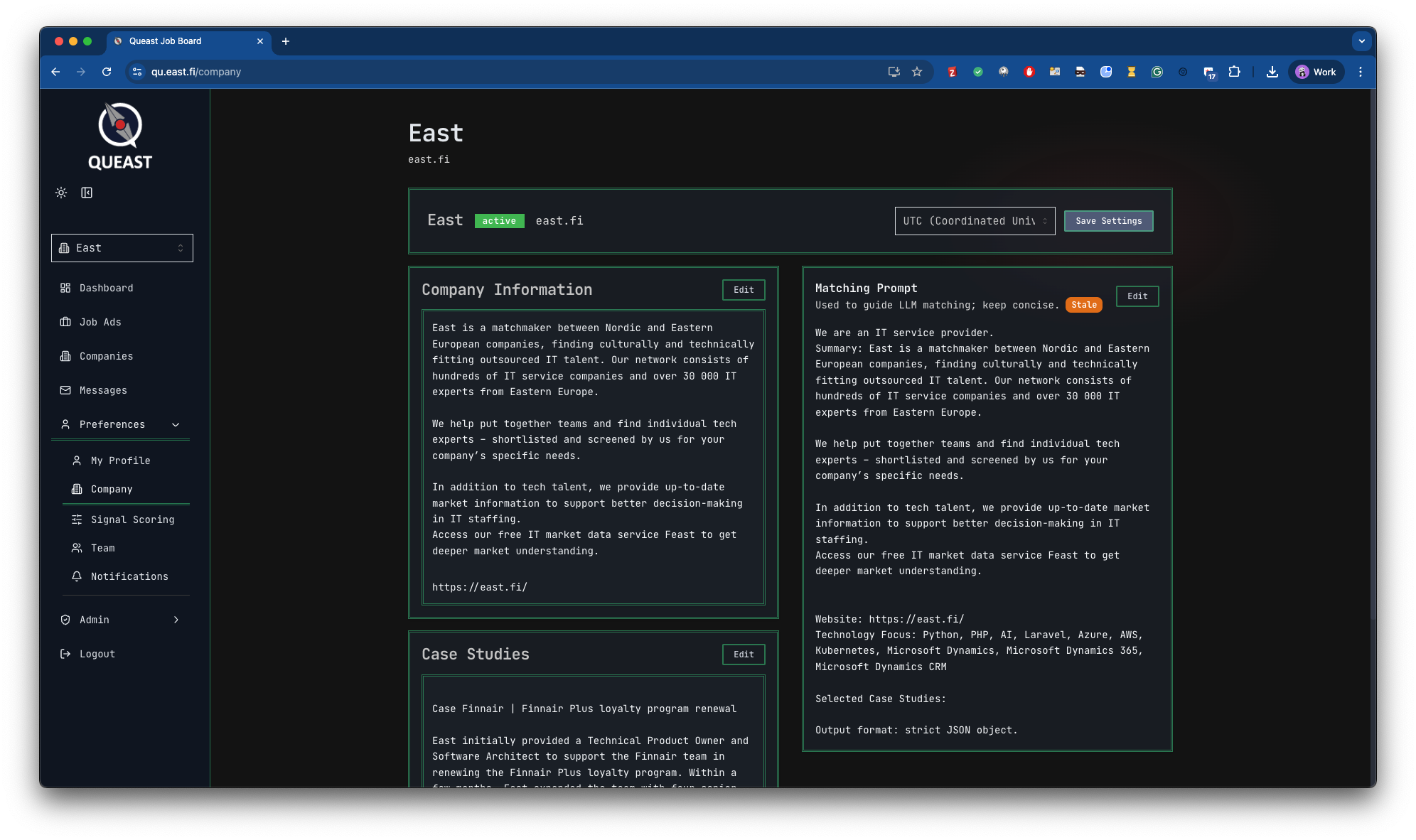Collapse sidebar using panel icon
Viewport: 1416px width, 840px height.
87,193
